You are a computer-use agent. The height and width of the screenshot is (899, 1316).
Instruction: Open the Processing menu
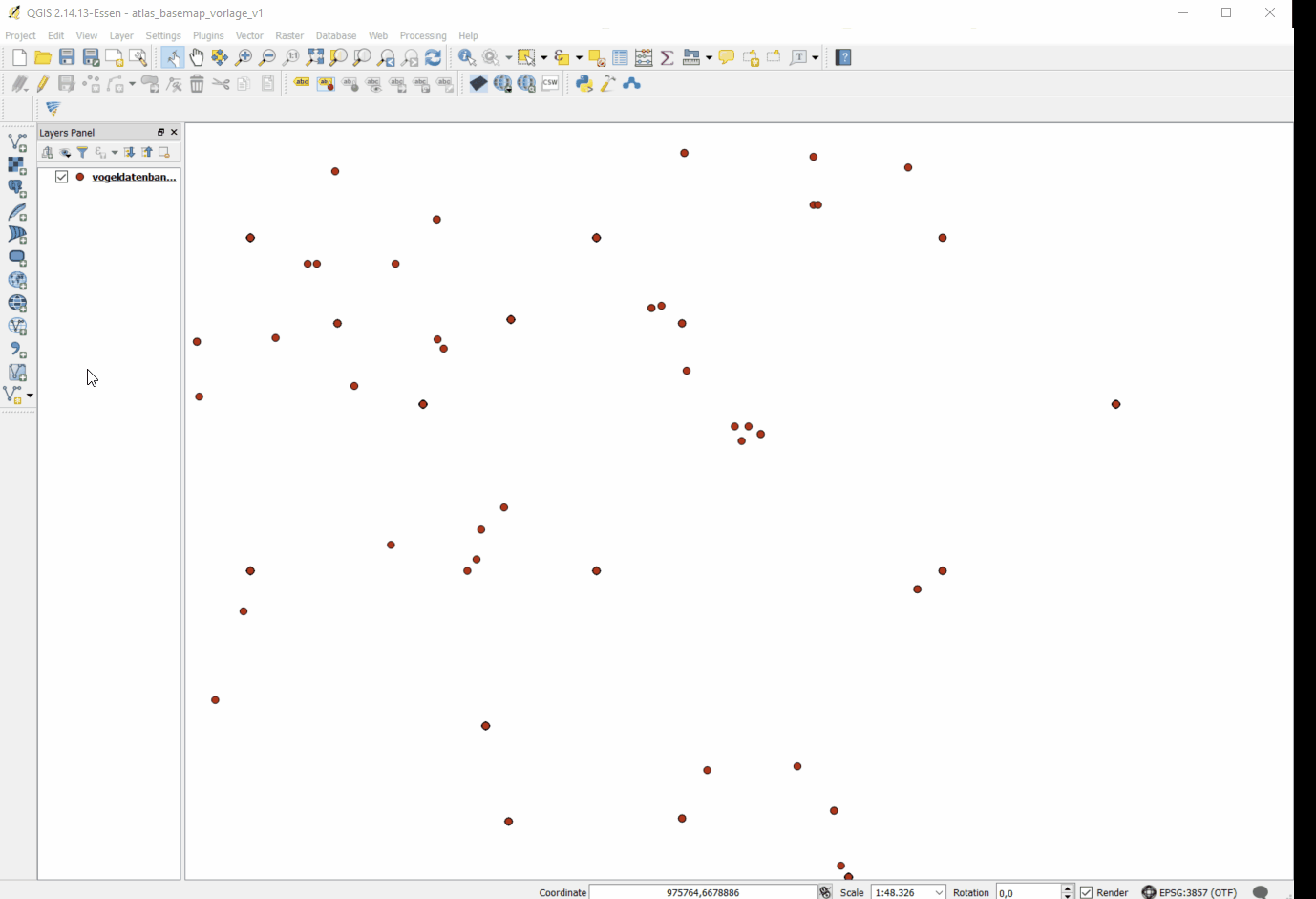coord(423,35)
